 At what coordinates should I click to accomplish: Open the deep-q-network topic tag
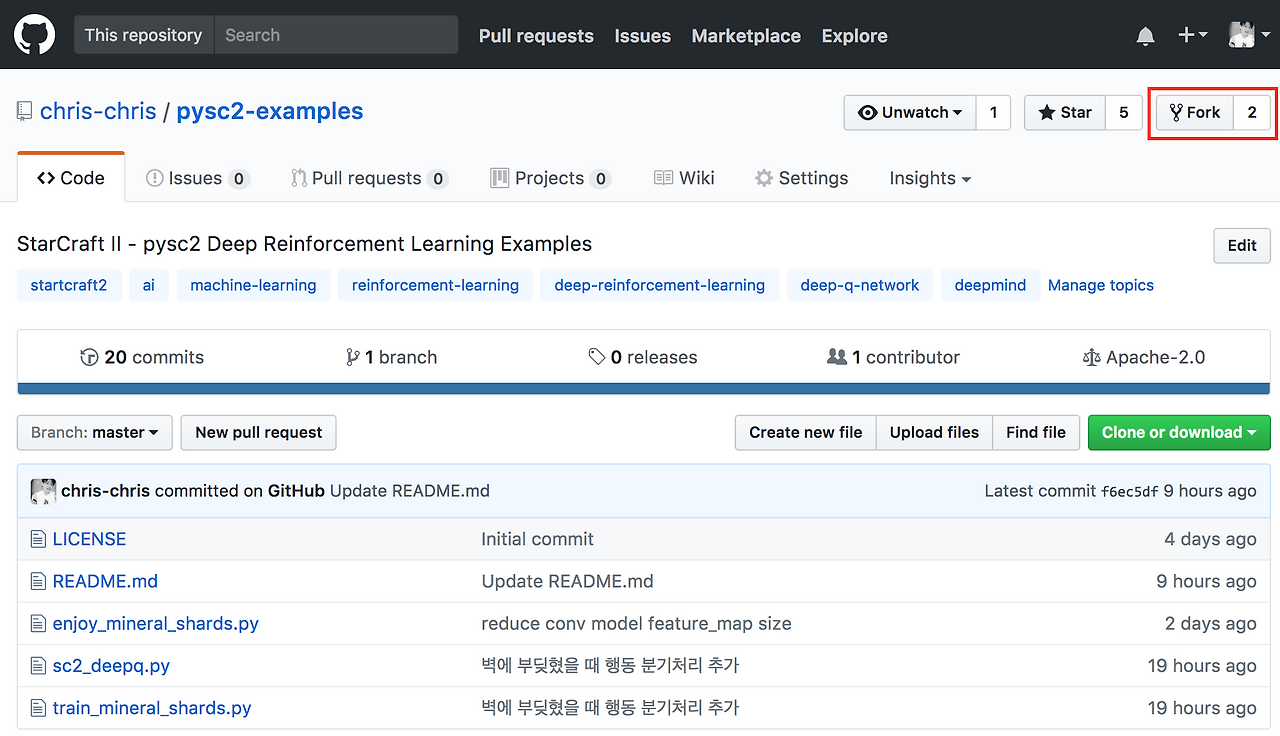(x=860, y=285)
